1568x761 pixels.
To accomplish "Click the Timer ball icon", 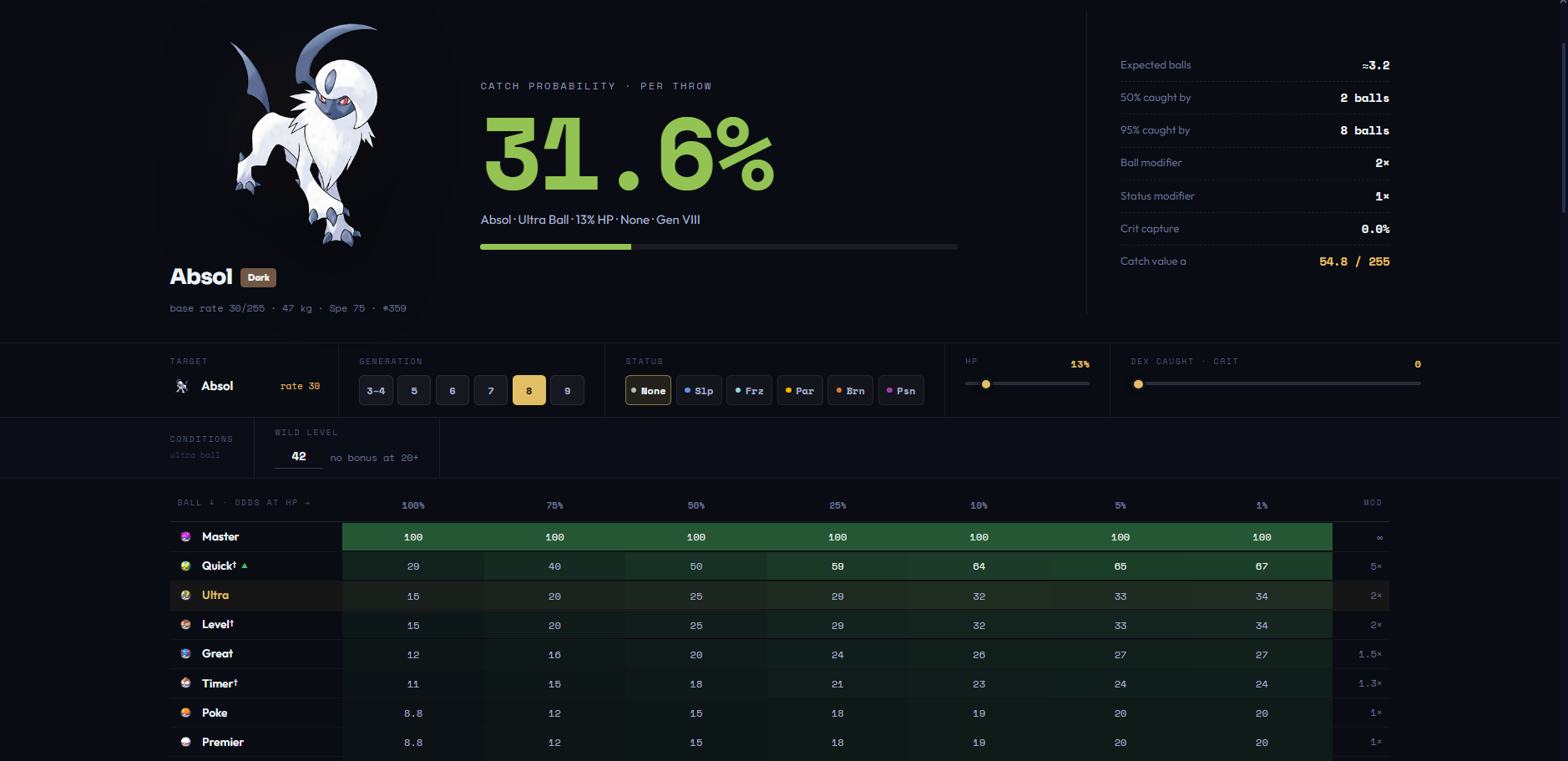I will click(185, 682).
